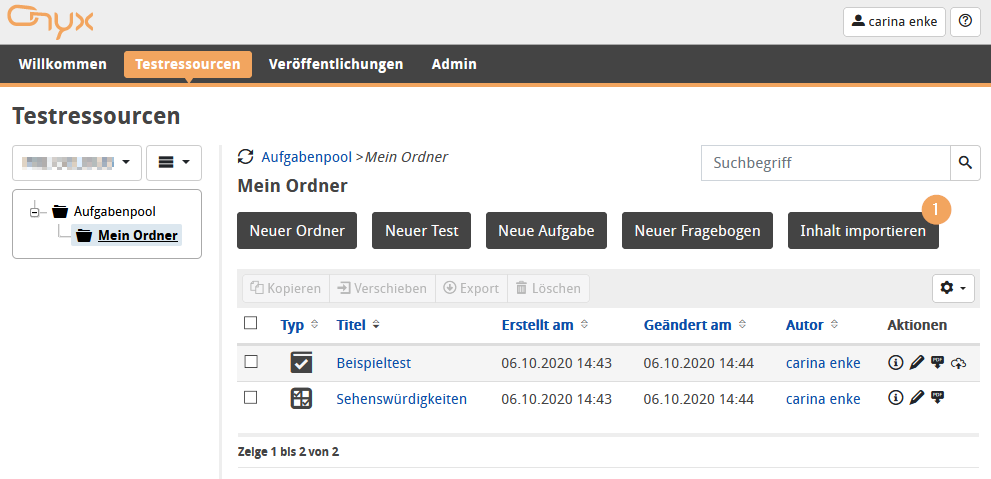Click the task type icon for Sehenswürdigkeiten
This screenshot has height=479, width=991.
pyautogui.click(x=301, y=398)
